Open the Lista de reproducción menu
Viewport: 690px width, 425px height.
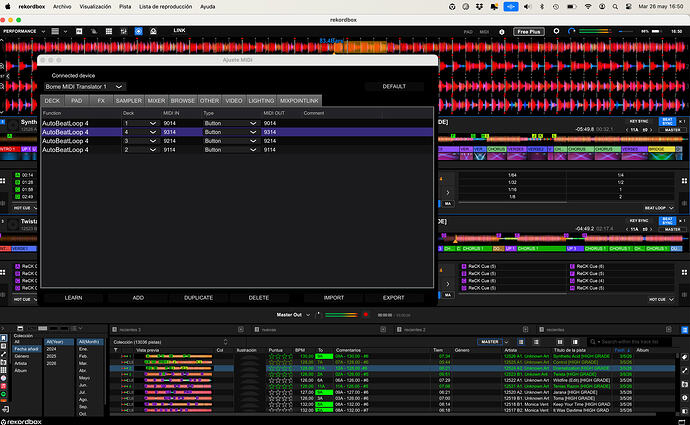coord(165,7)
